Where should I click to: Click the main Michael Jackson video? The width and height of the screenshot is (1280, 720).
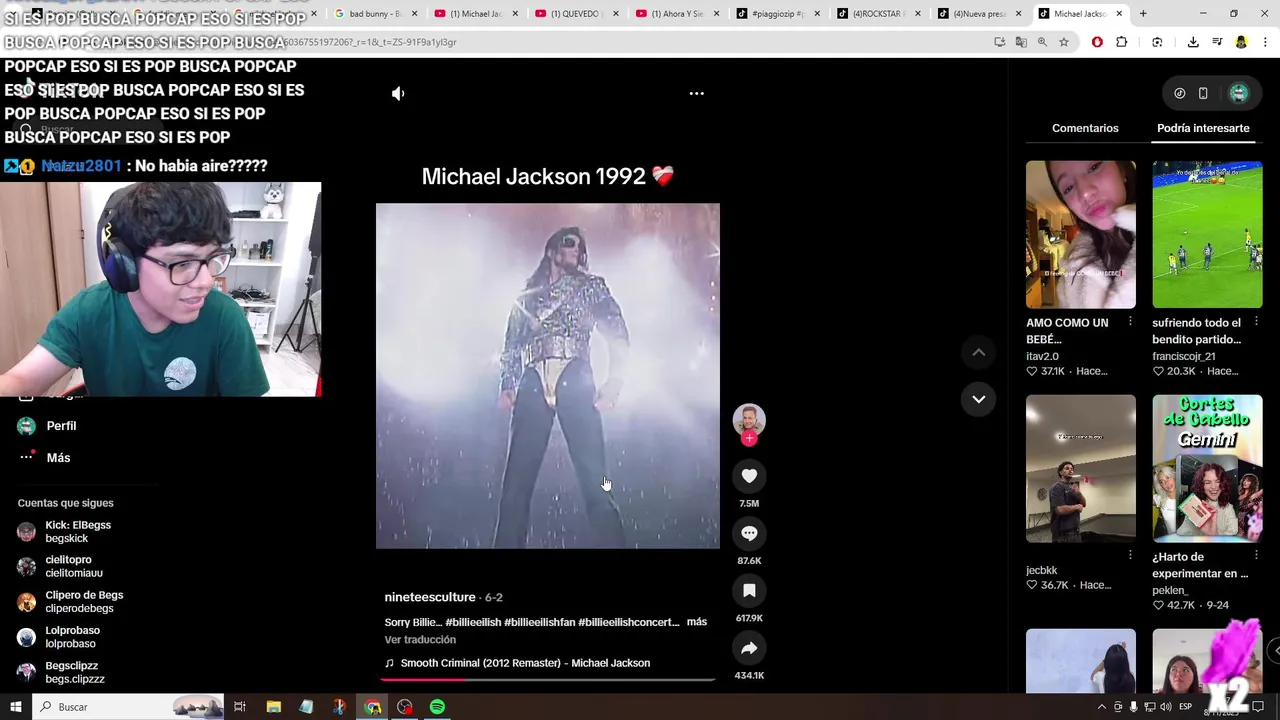click(547, 376)
